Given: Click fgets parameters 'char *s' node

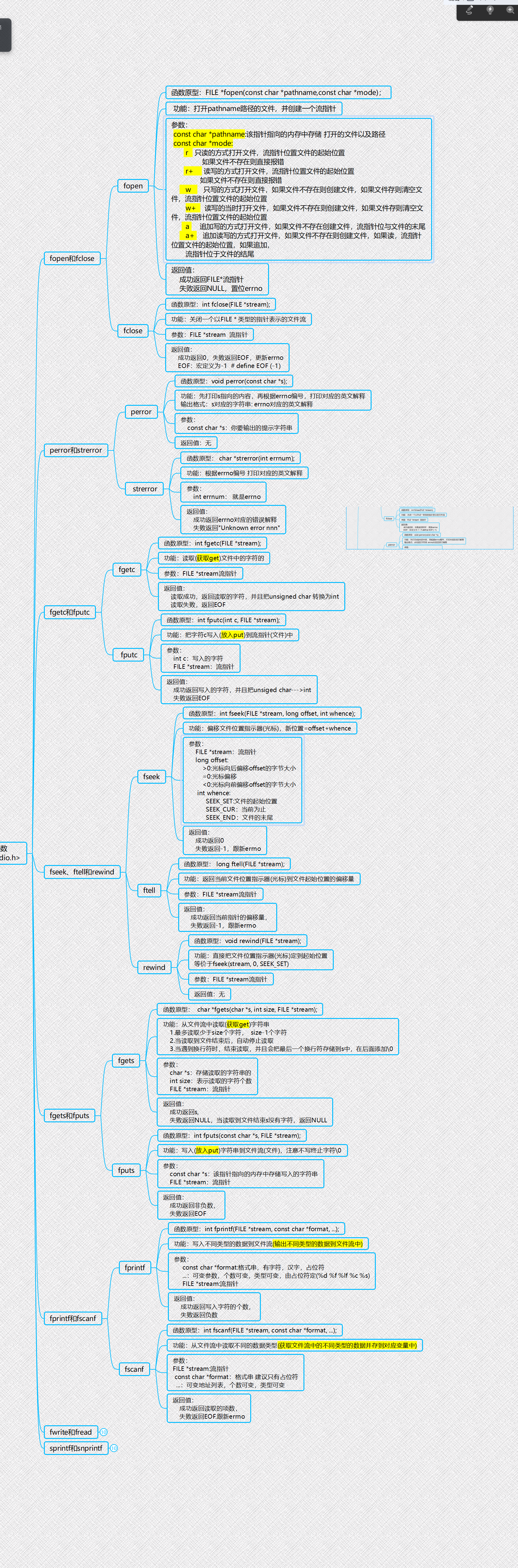Looking at the screenshot, I should pos(208,1077).
